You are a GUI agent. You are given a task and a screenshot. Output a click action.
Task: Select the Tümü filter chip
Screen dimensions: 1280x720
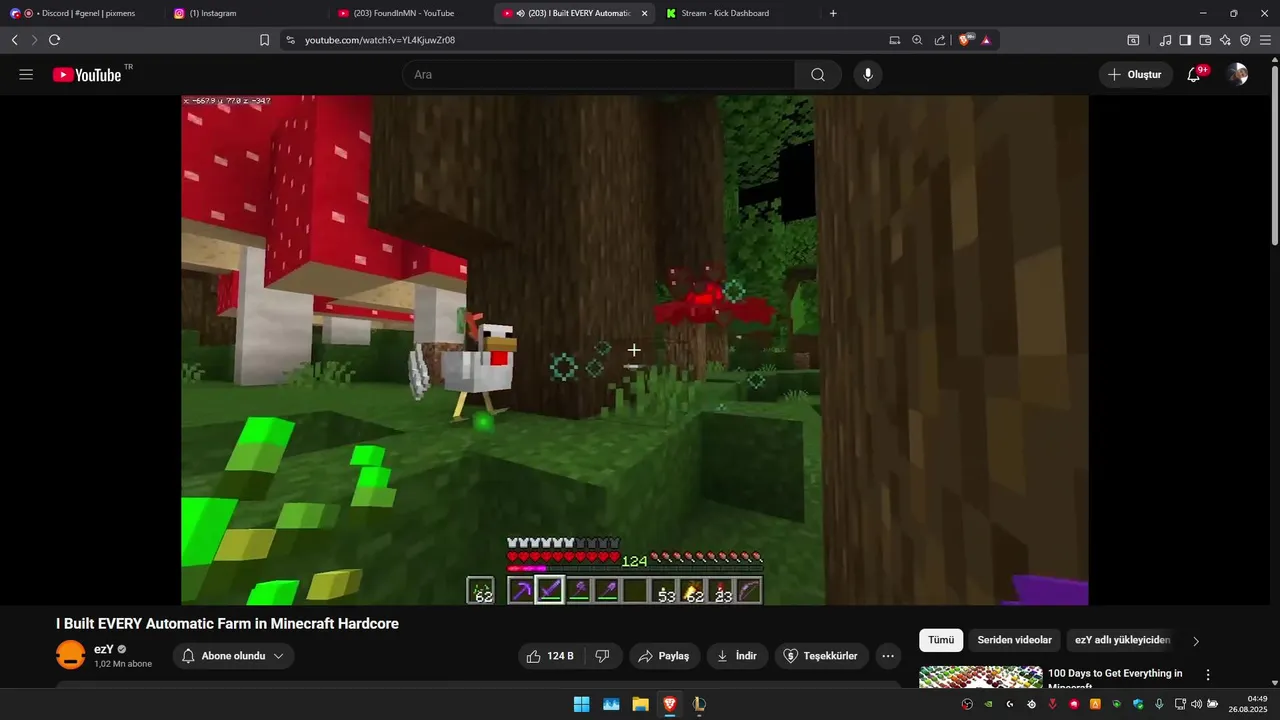(x=941, y=640)
